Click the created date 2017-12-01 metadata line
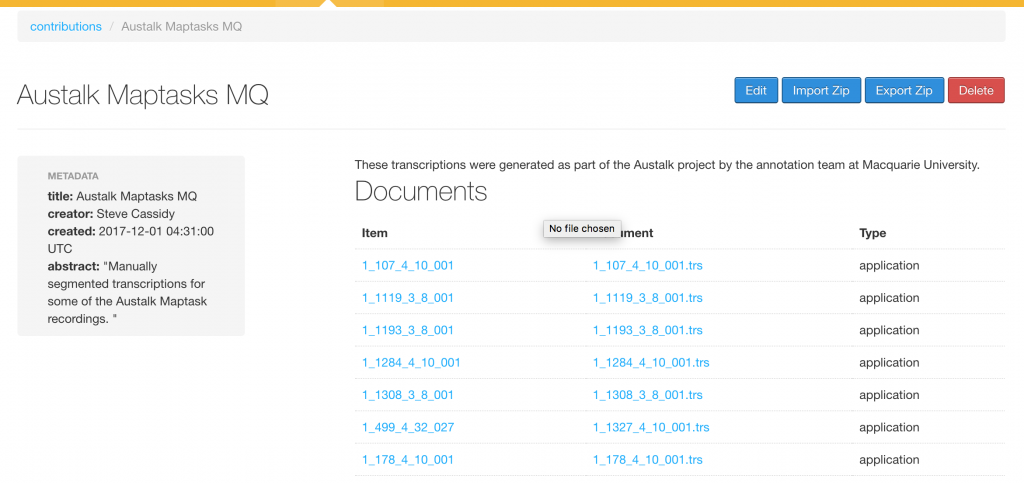This screenshot has width=1024, height=483. 131,240
